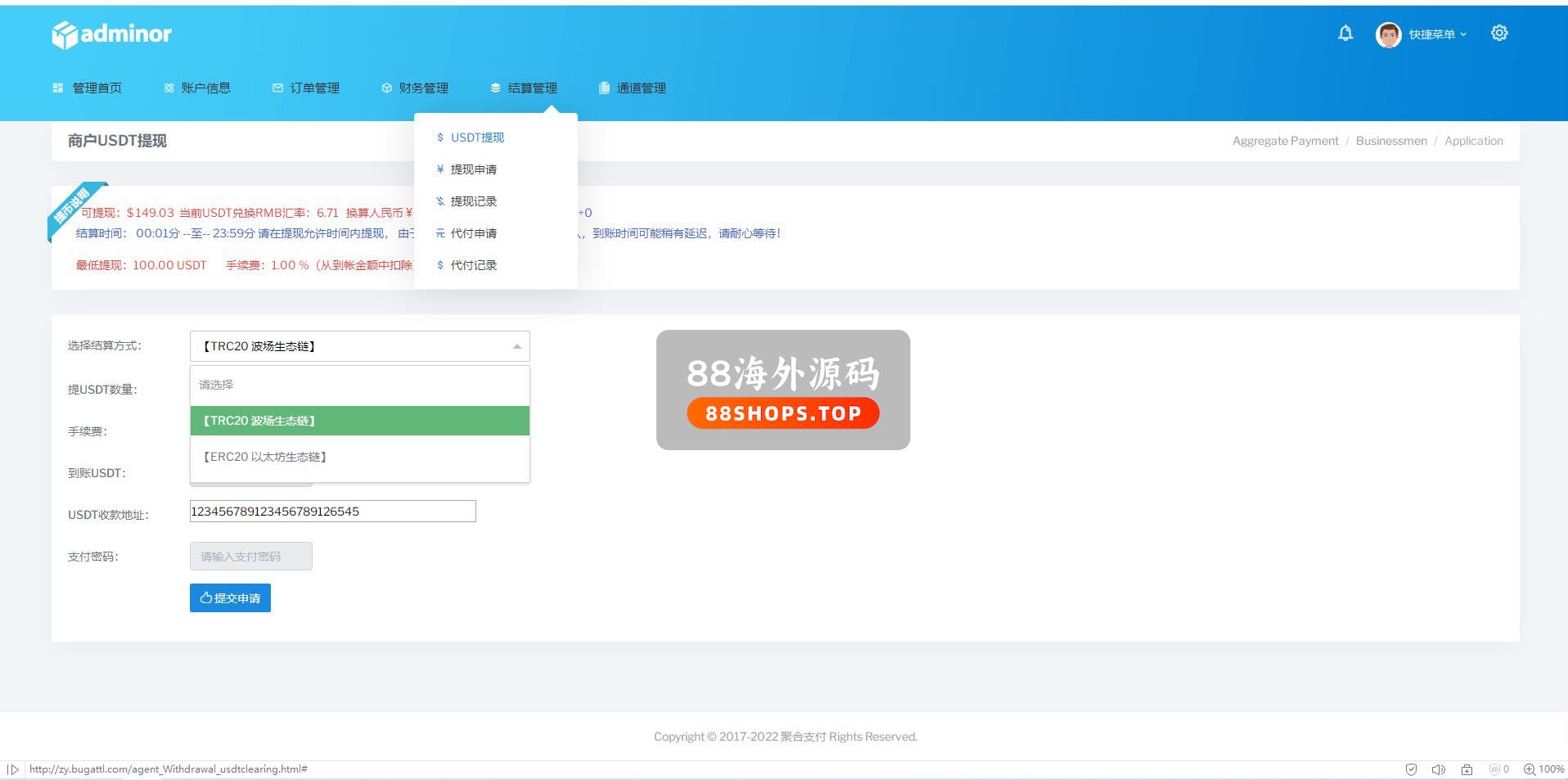Click the play icon left of URL
The image size is (1568, 780).
click(x=13, y=769)
